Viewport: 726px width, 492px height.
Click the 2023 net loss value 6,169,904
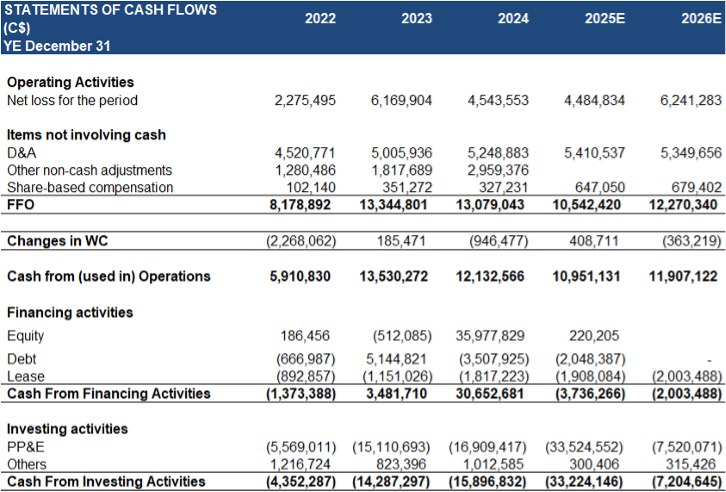(x=401, y=100)
